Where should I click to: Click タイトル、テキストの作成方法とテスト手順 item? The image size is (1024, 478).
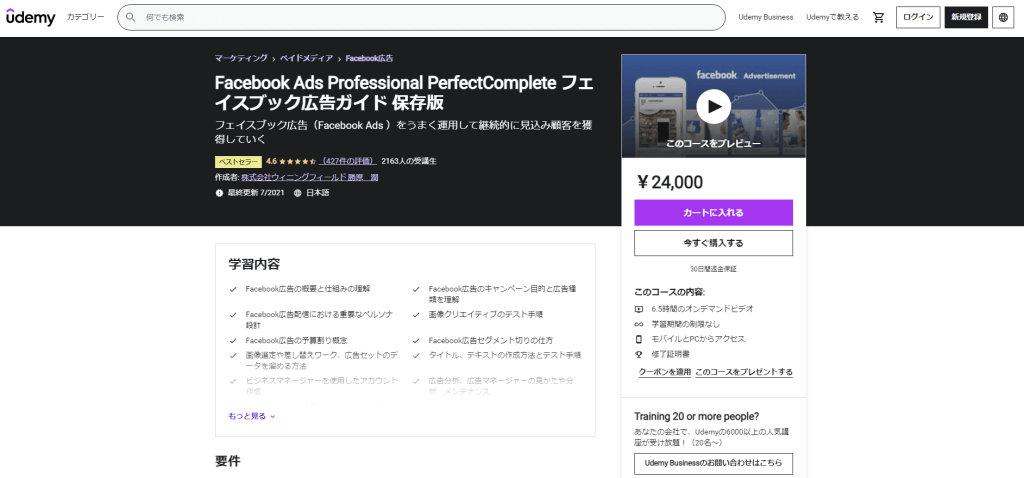505,355
